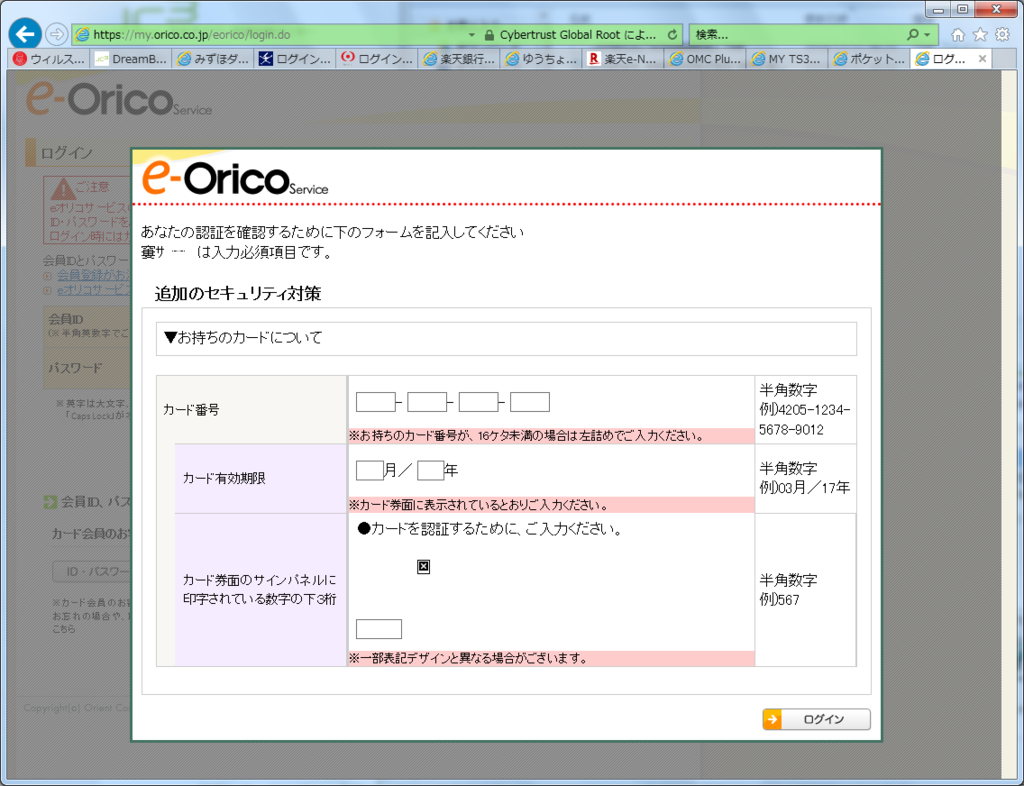Click the 例)03月/17年 example text
The height and width of the screenshot is (786, 1024).
click(805, 488)
